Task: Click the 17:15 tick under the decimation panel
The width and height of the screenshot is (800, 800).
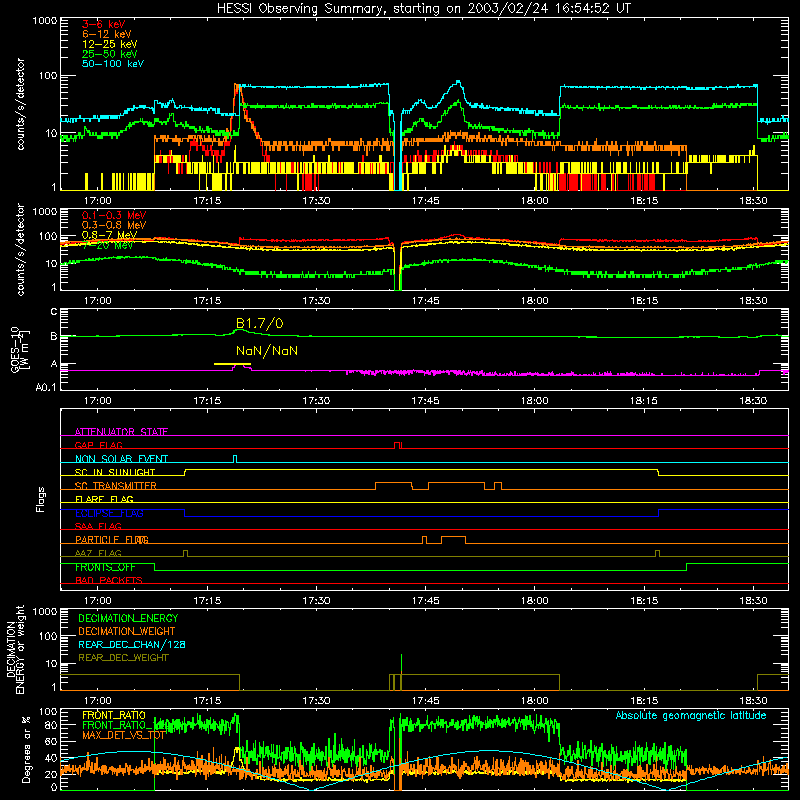Action: 207,701
